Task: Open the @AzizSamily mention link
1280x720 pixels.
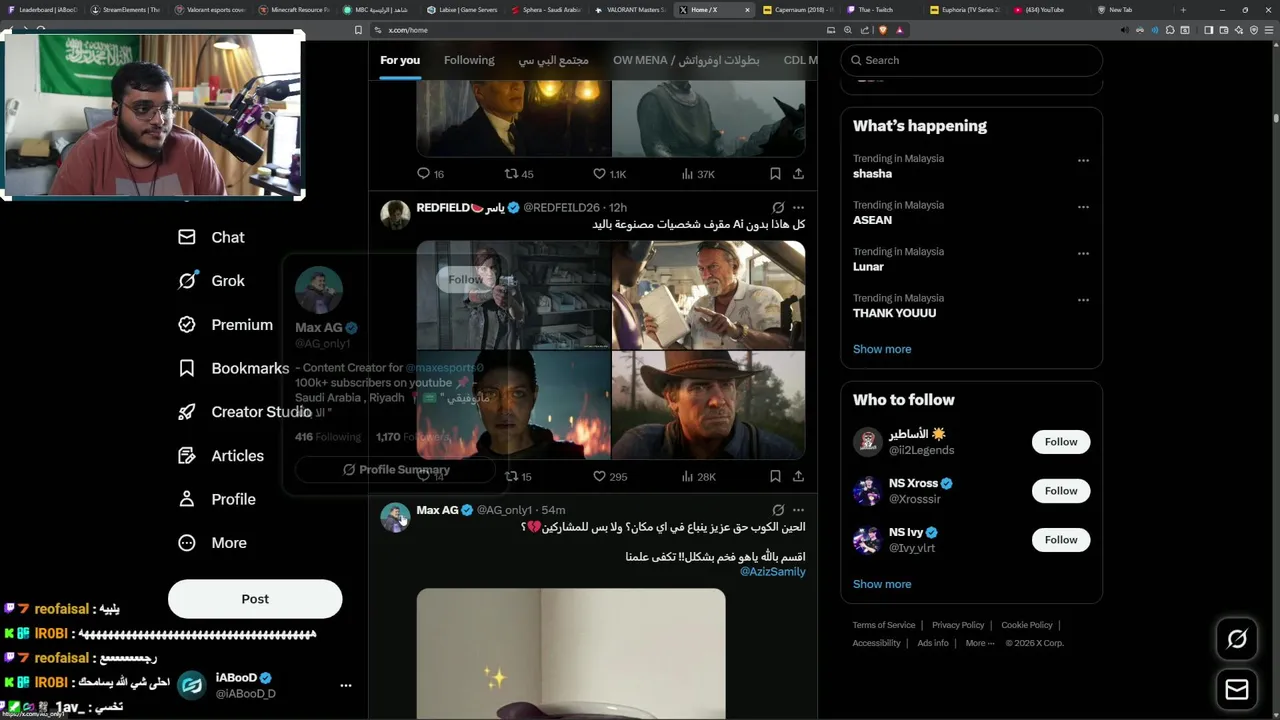Action: (772, 571)
